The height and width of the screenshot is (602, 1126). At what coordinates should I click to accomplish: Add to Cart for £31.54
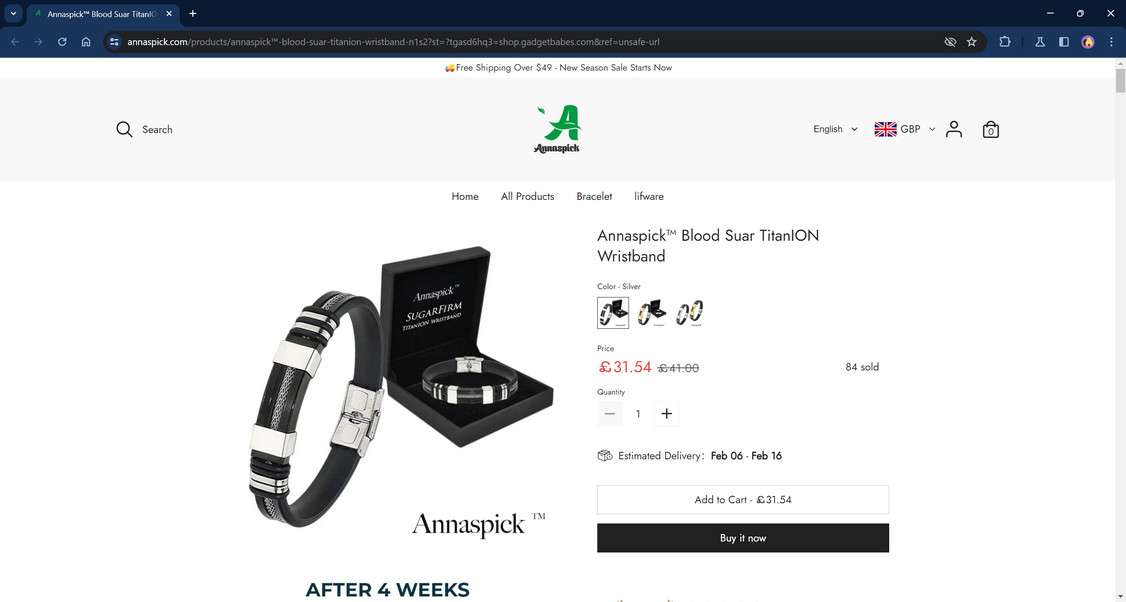pyautogui.click(x=743, y=499)
